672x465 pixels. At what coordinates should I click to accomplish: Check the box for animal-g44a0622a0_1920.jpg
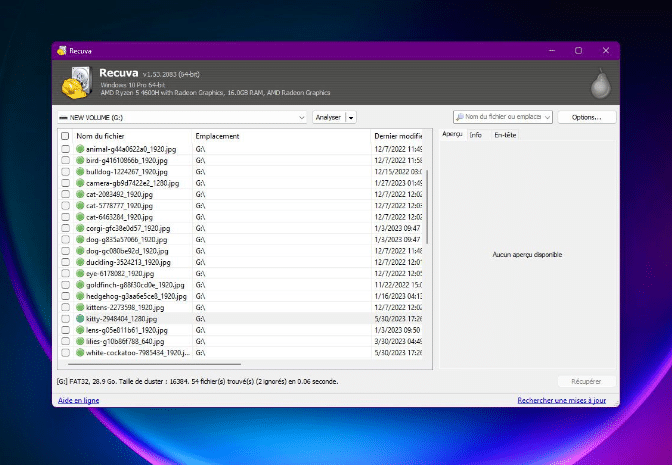point(65,149)
